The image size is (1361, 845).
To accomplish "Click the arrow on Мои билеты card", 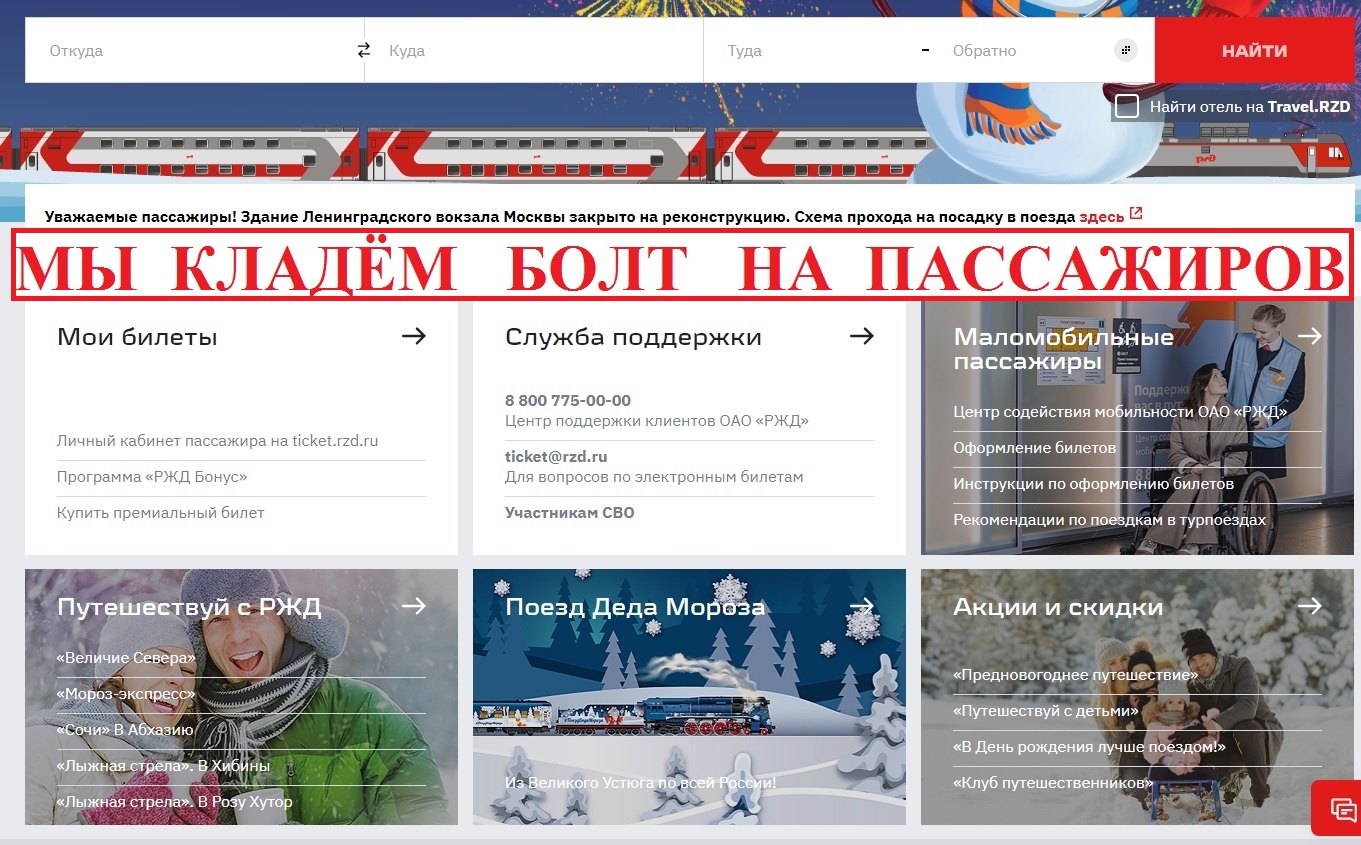I will click(x=414, y=336).
